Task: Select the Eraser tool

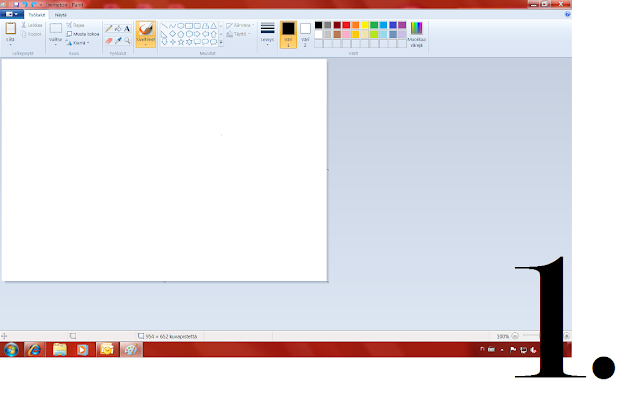Action: tap(109, 40)
